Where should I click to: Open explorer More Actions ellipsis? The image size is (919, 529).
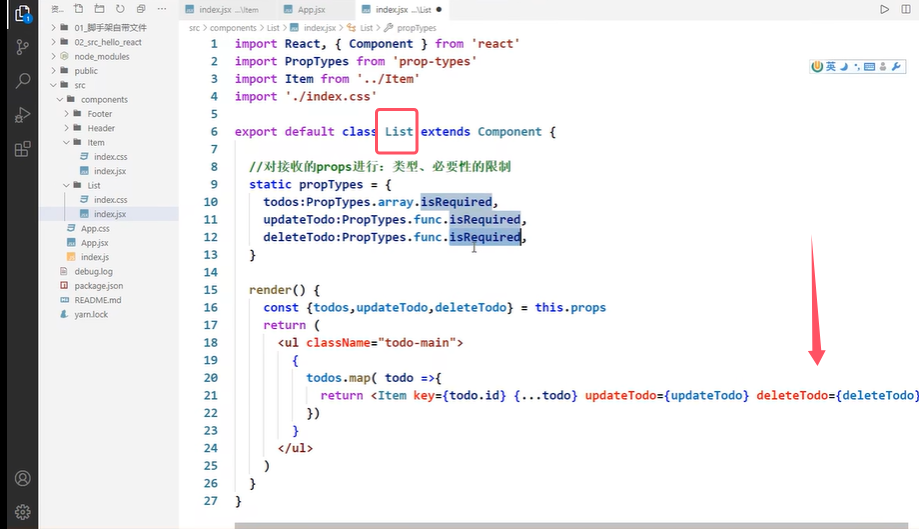pos(162,9)
